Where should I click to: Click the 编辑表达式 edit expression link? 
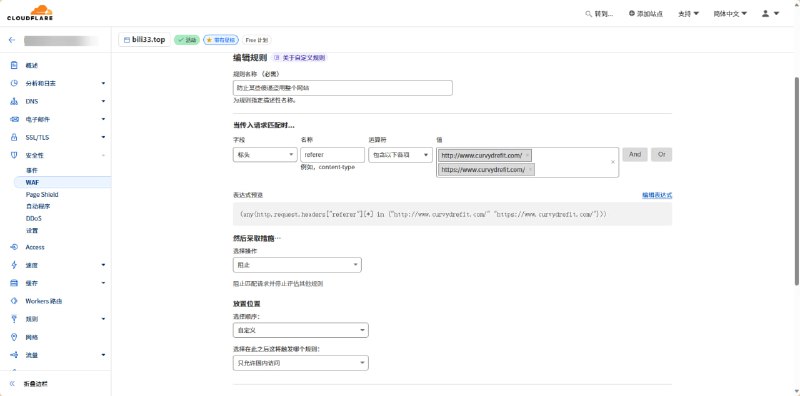coord(657,195)
